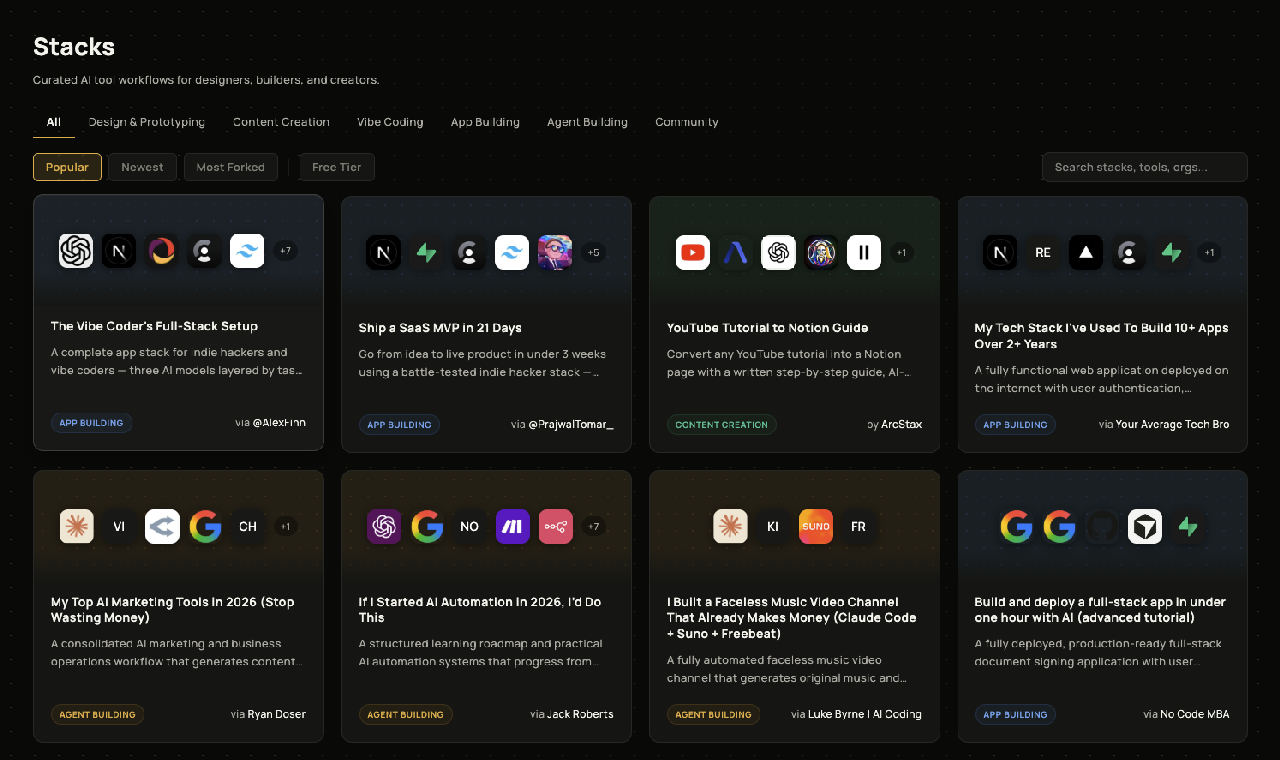Expand the +5 tools badge in the SaaS MVP card
This screenshot has width=1280, height=760.
coord(593,253)
